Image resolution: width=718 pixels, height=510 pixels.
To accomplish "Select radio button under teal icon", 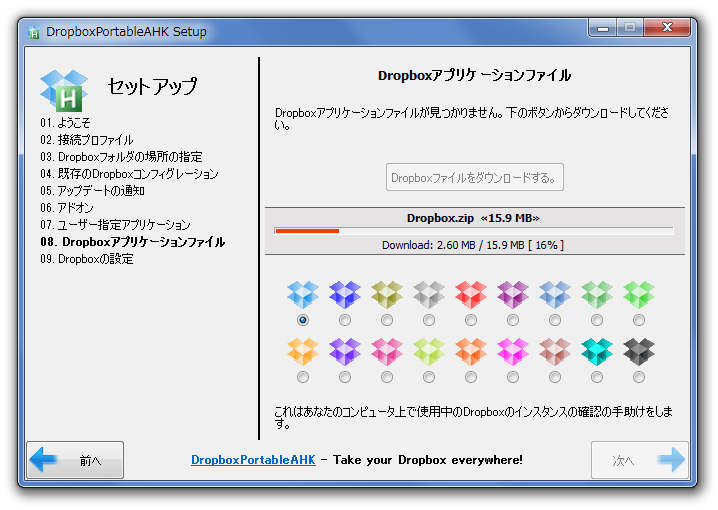I will click(597, 377).
